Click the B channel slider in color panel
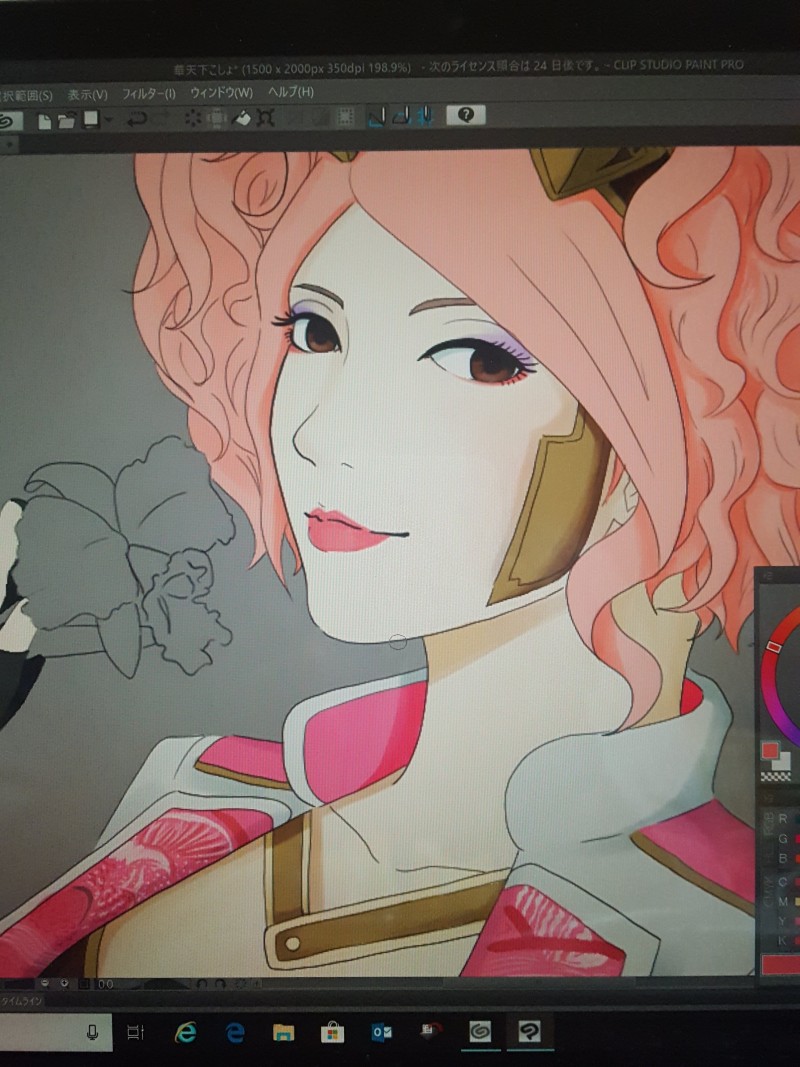This screenshot has height=1067, width=800. coord(796,858)
